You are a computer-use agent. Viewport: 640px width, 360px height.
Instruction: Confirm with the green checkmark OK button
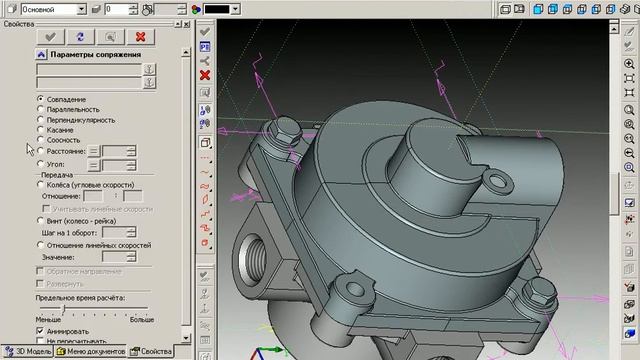(51, 37)
